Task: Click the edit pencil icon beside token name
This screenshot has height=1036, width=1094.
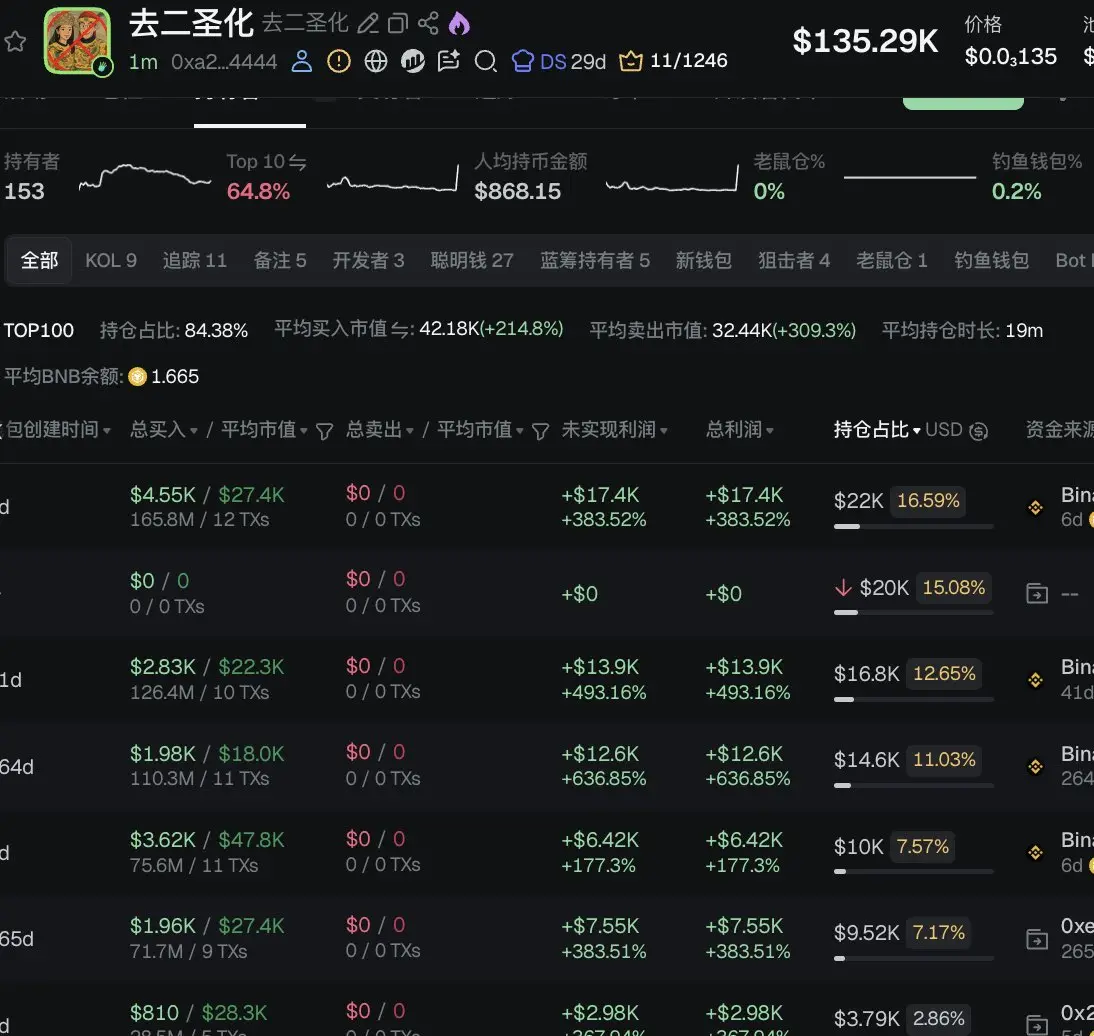Action: pos(368,24)
